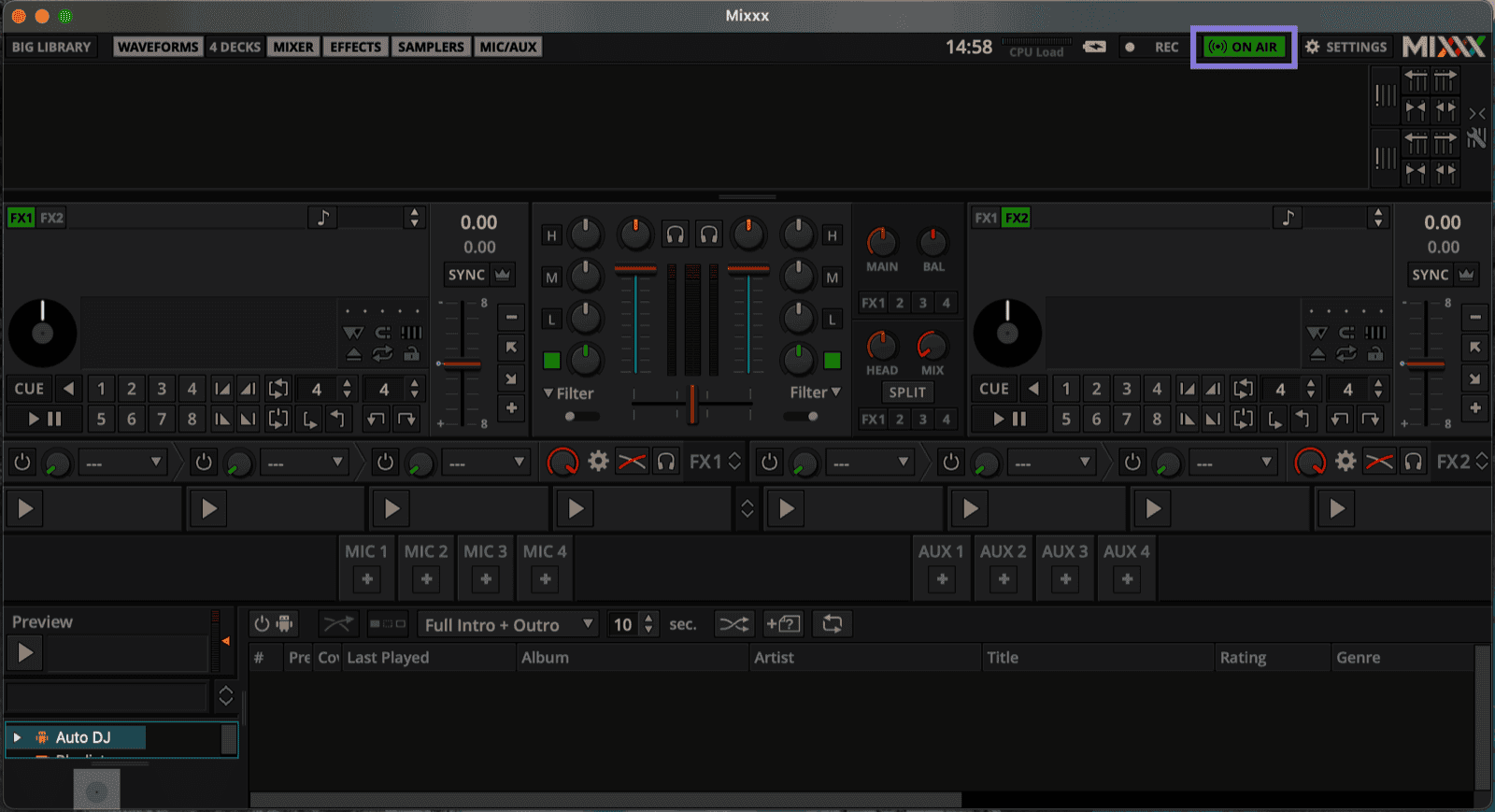
Task: Toggle SPLIT headphone mode
Action: 907,392
